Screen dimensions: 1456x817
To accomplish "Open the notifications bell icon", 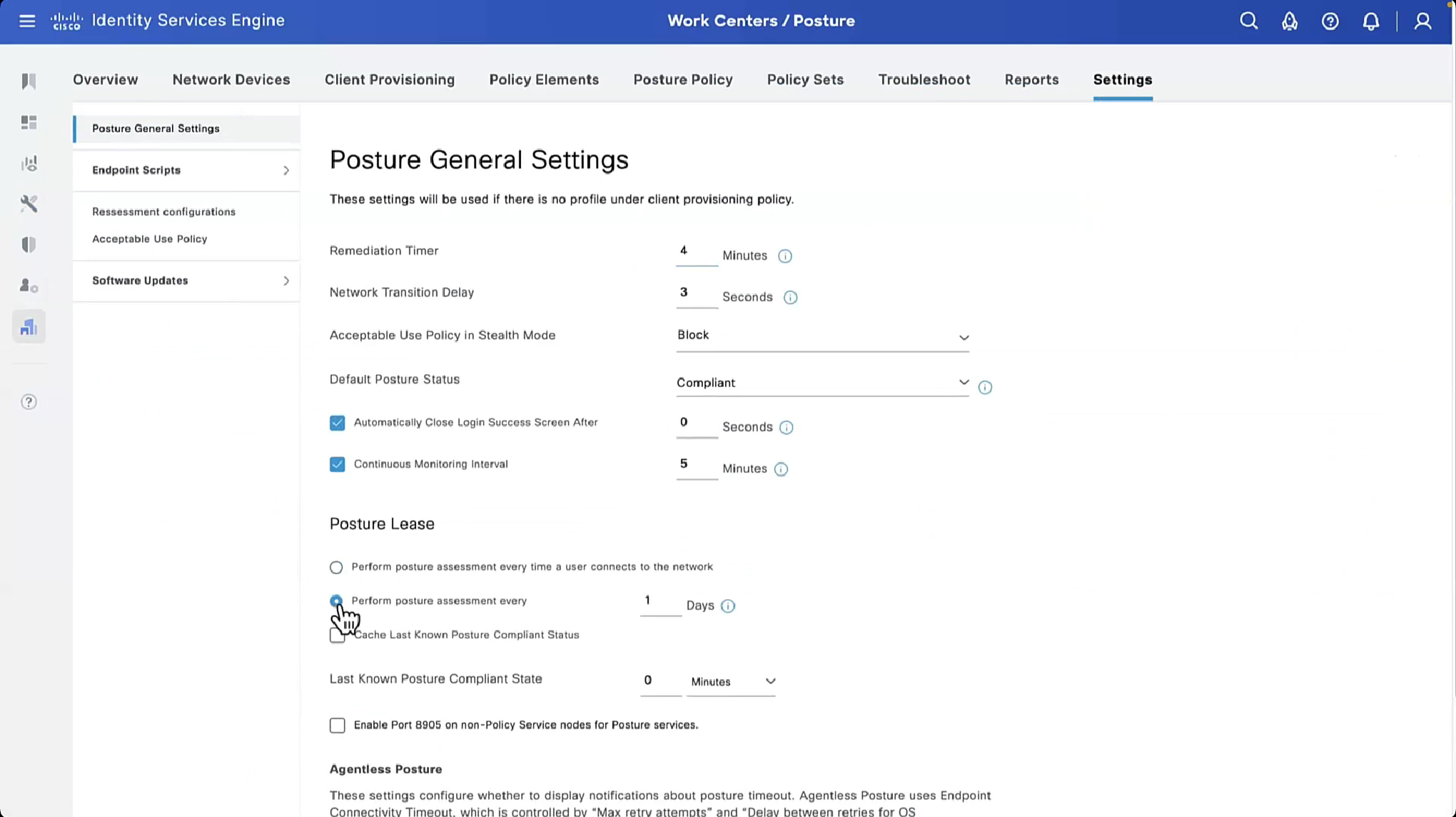I will click(1370, 21).
